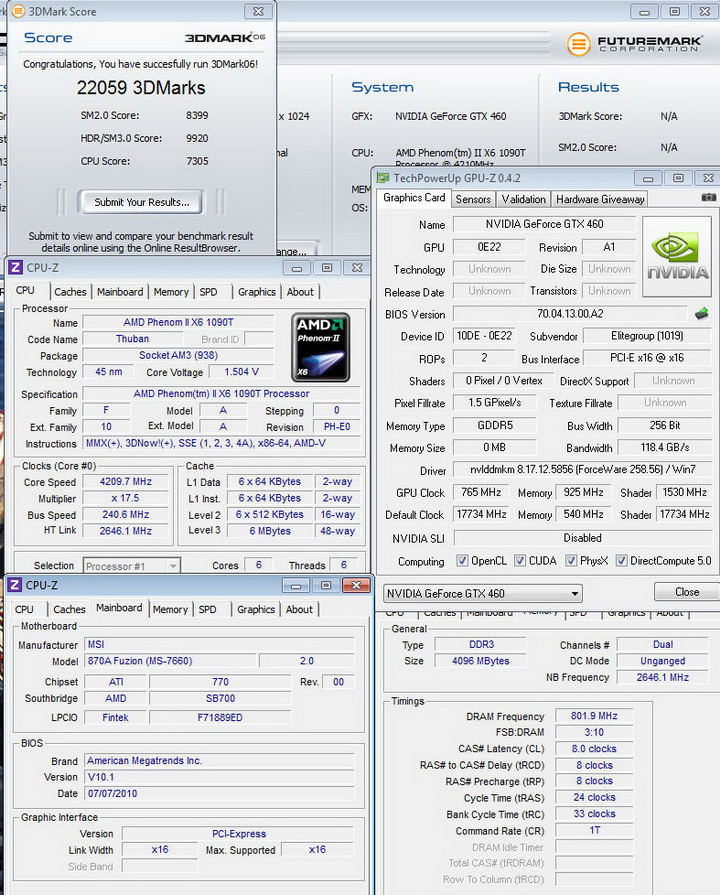
Task: Maximize the GPU-Z window
Action: point(678,178)
